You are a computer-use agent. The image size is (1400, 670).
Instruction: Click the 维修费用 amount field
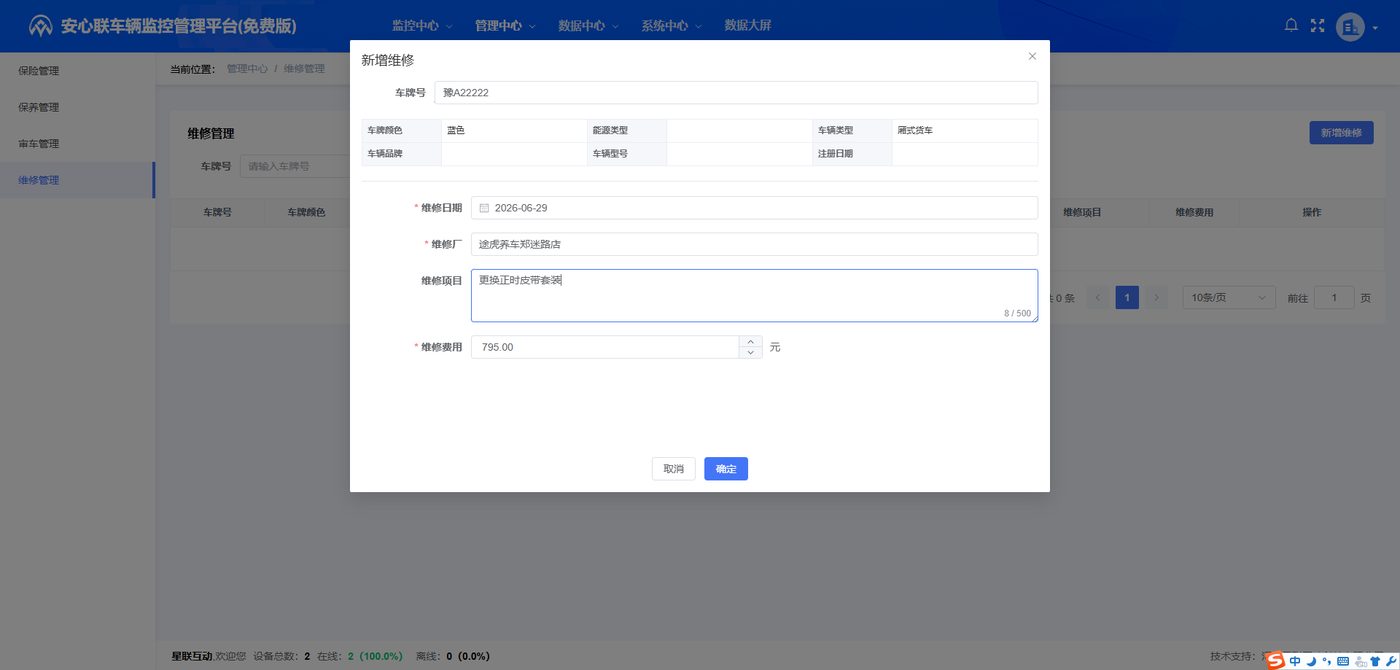pos(605,347)
